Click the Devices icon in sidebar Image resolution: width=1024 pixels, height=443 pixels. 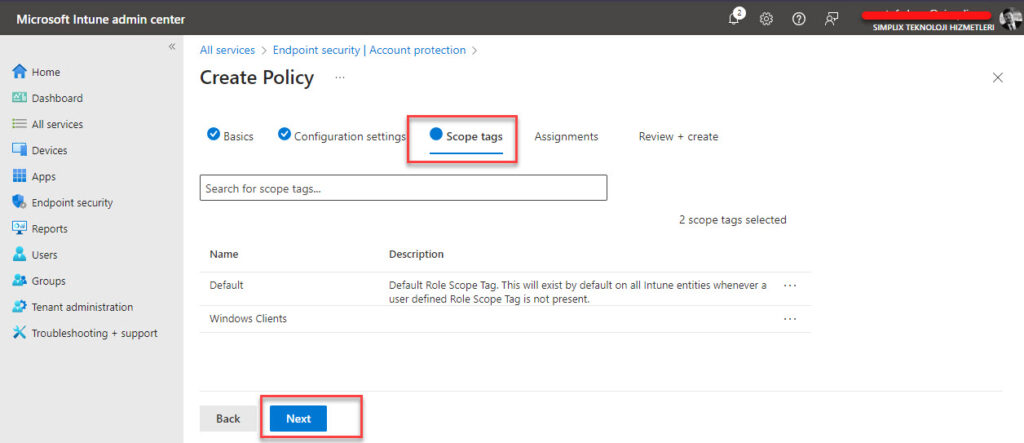19,150
